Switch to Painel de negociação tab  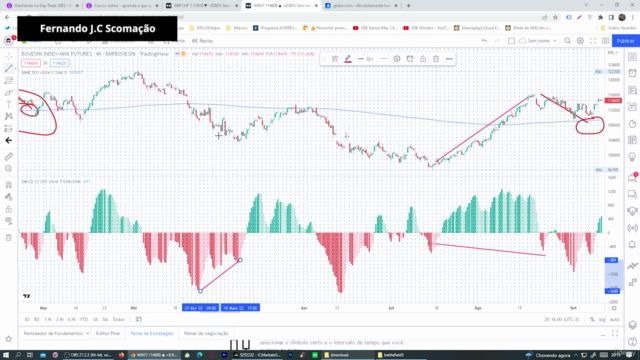tap(206, 333)
